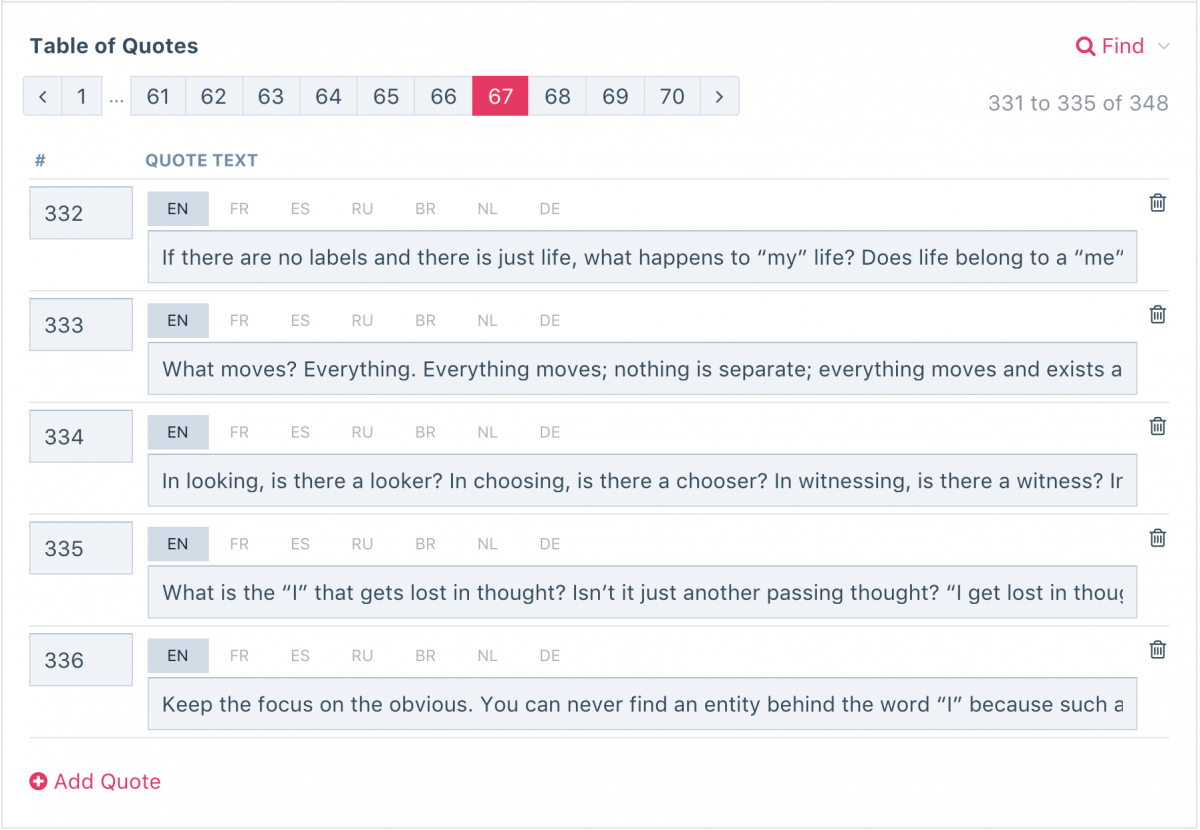
Task: Click quote text starting "If there are no labels"
Action: coord(642,257)
